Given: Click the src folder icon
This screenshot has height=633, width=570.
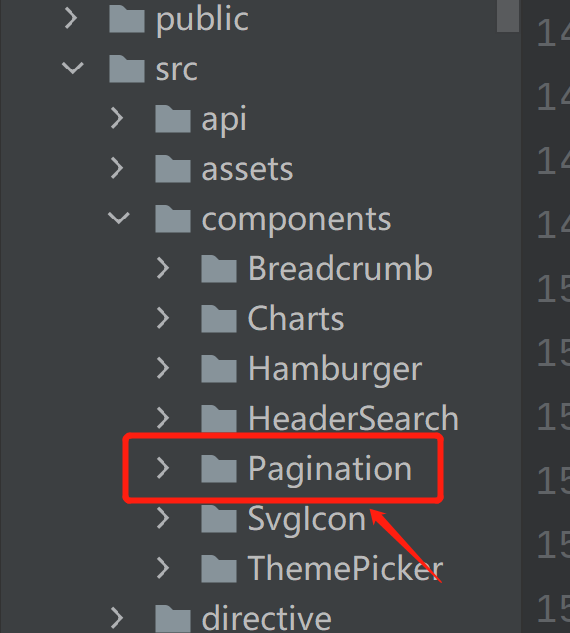Looking at the screenshot, I should pyautogui.click(x=127, y=69).
